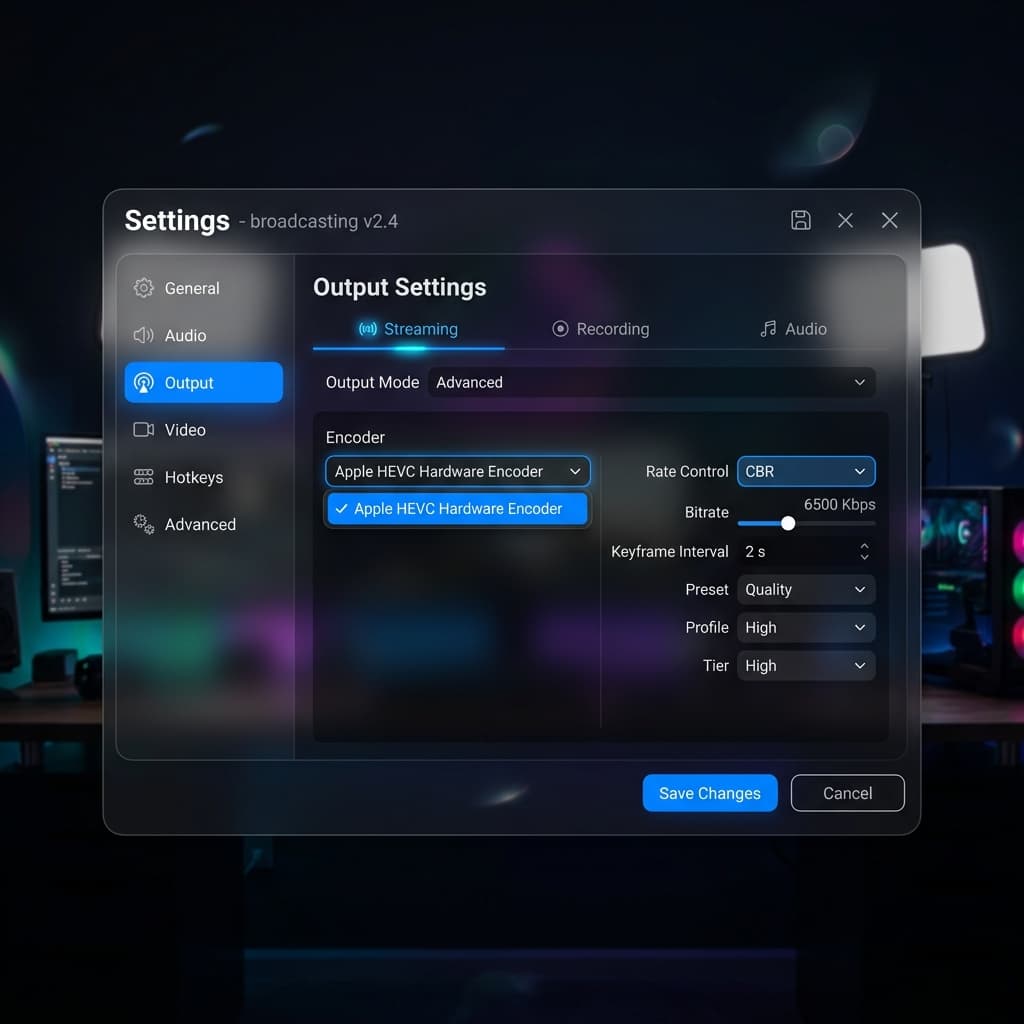Viewport: 1024px width, 1024px height.
Task: Click the Cancel button
Action: pos(847,793)
